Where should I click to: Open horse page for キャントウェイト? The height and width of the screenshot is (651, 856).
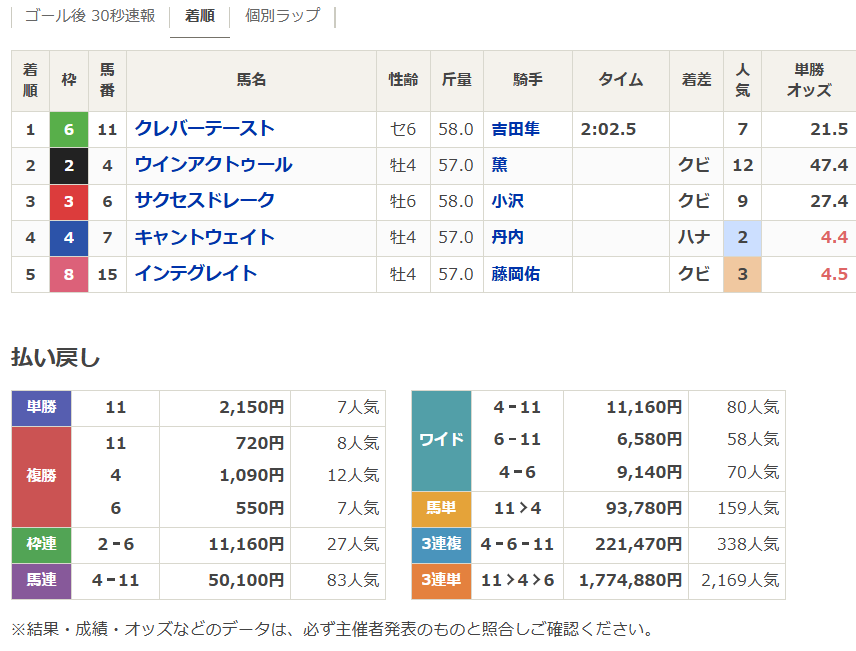point(205,238)
